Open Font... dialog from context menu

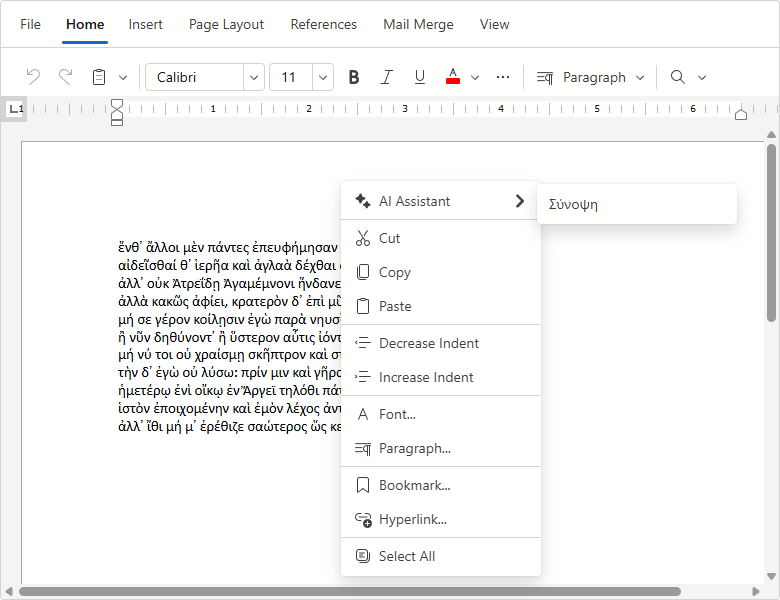[441, 414]
